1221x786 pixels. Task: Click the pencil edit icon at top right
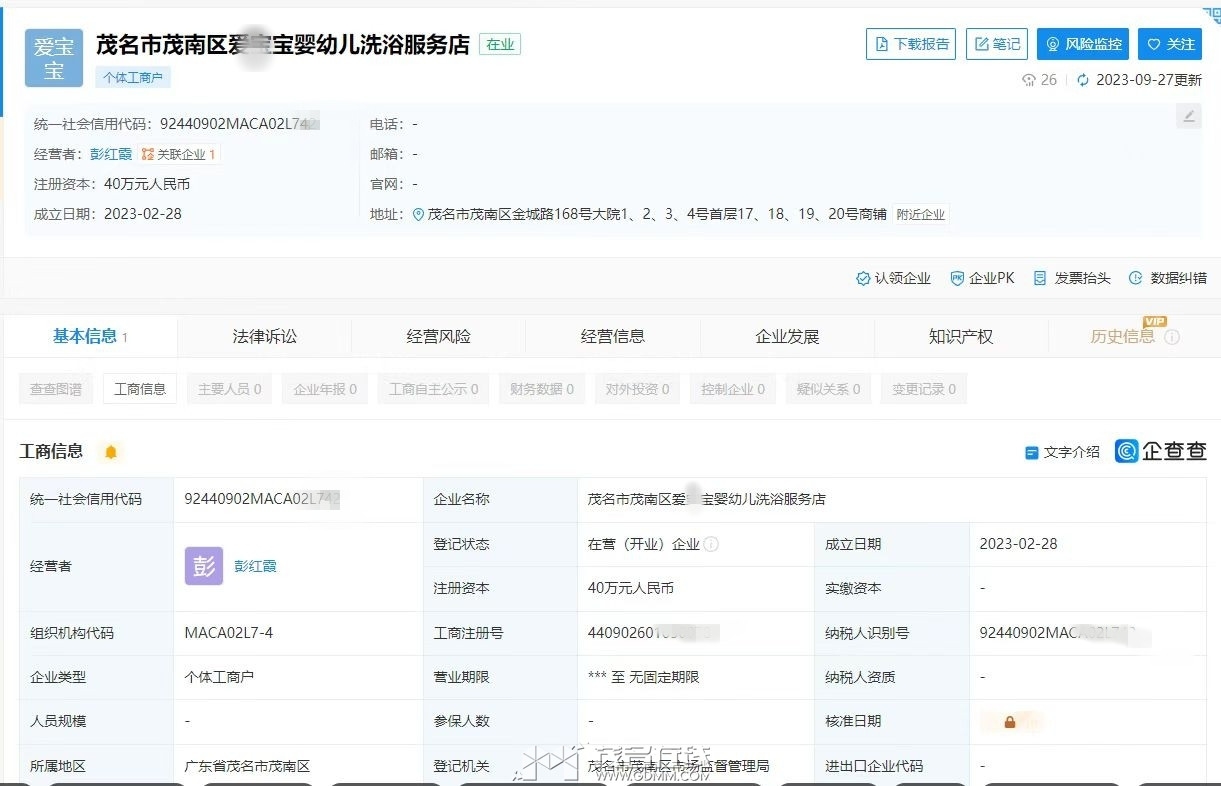[x=1189, y=116]
